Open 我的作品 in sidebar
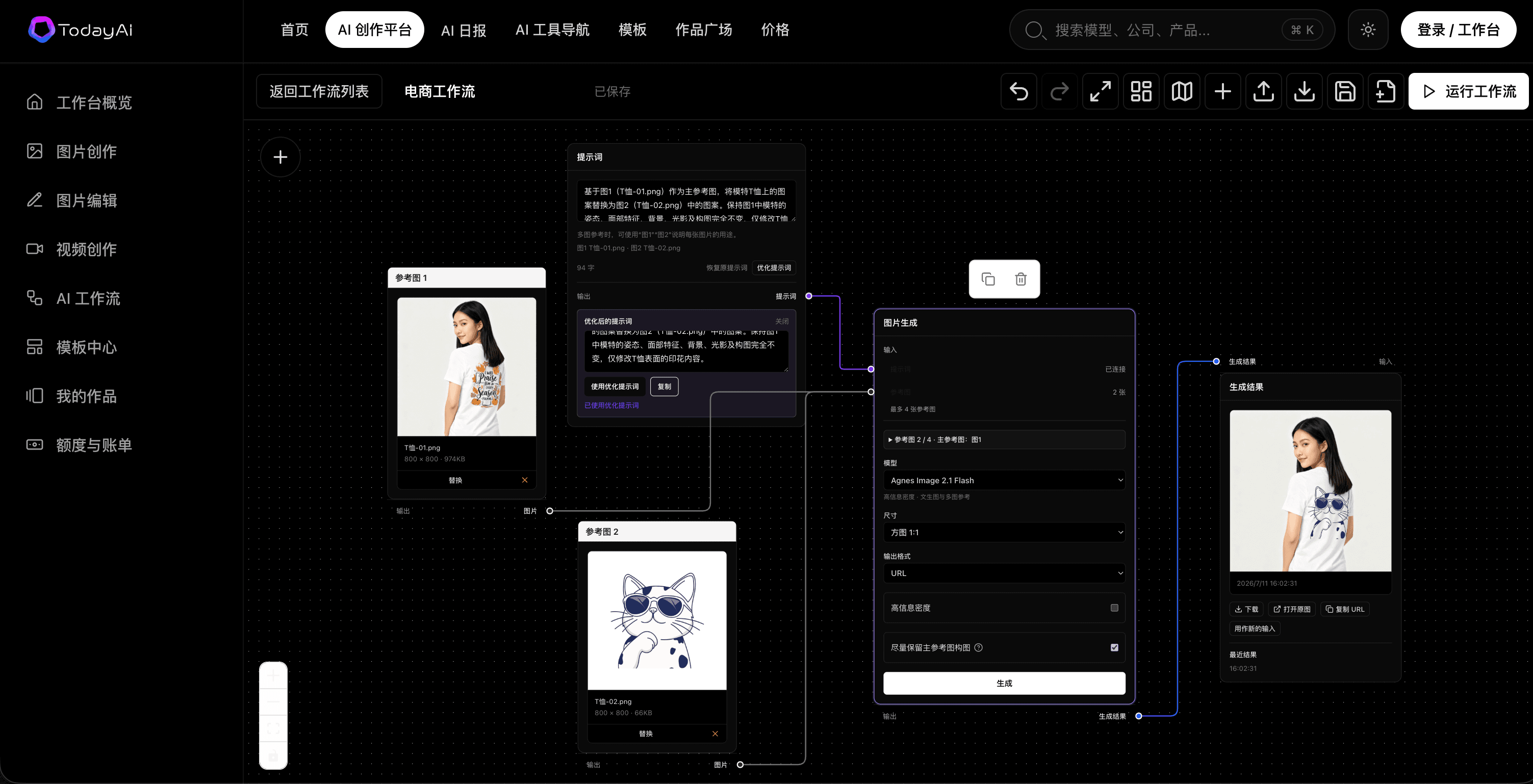 71,396
